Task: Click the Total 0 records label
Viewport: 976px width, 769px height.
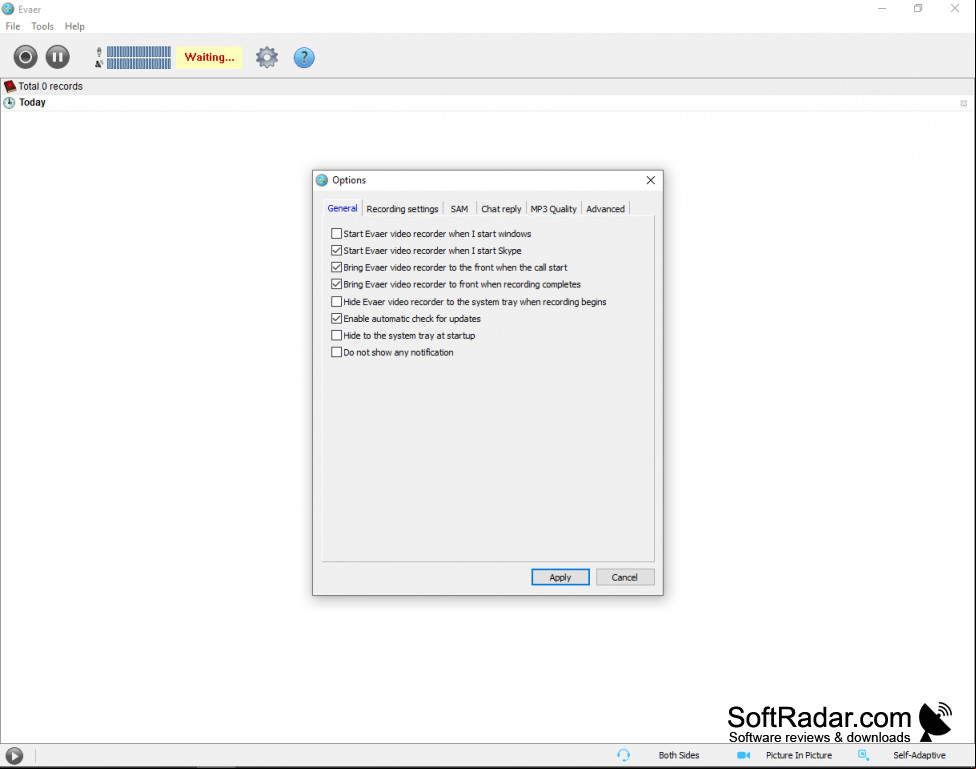Action: (x=50, y=86)
